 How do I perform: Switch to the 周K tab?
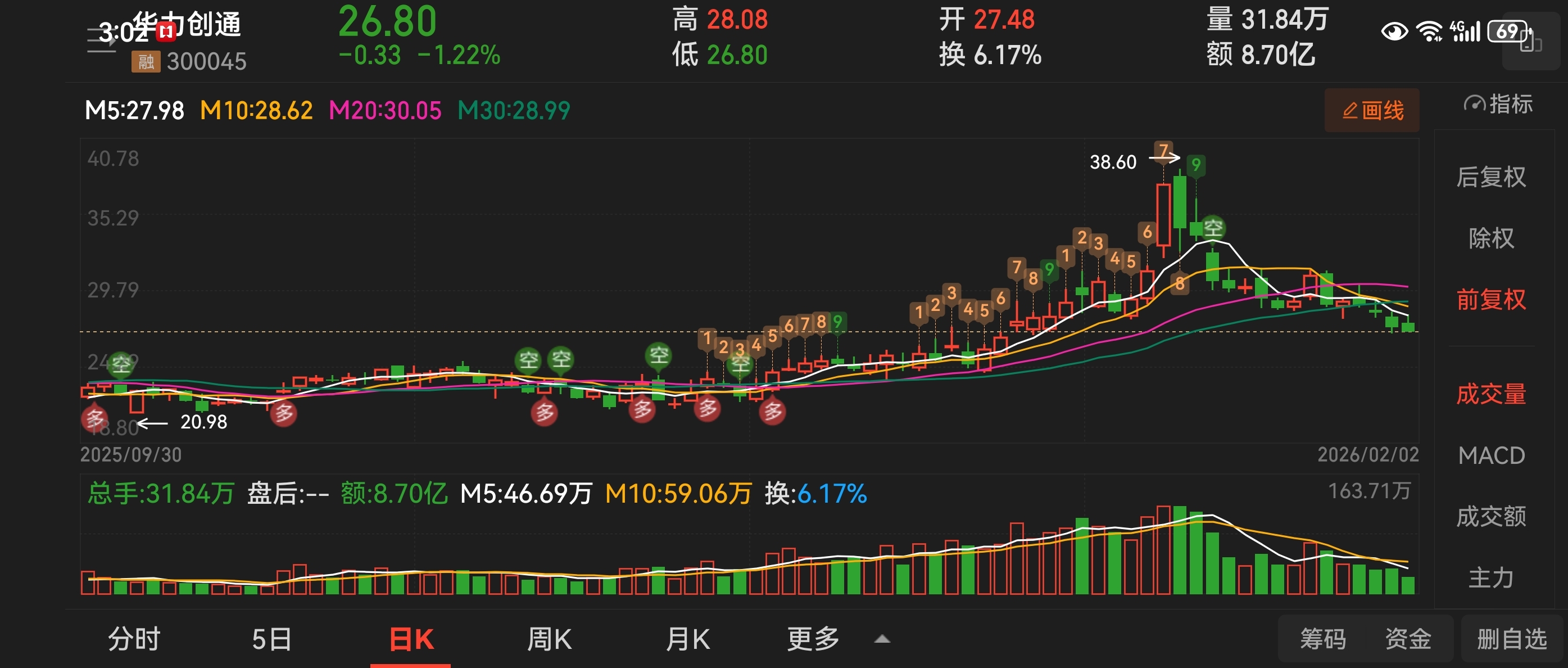[x=549, y=639]
